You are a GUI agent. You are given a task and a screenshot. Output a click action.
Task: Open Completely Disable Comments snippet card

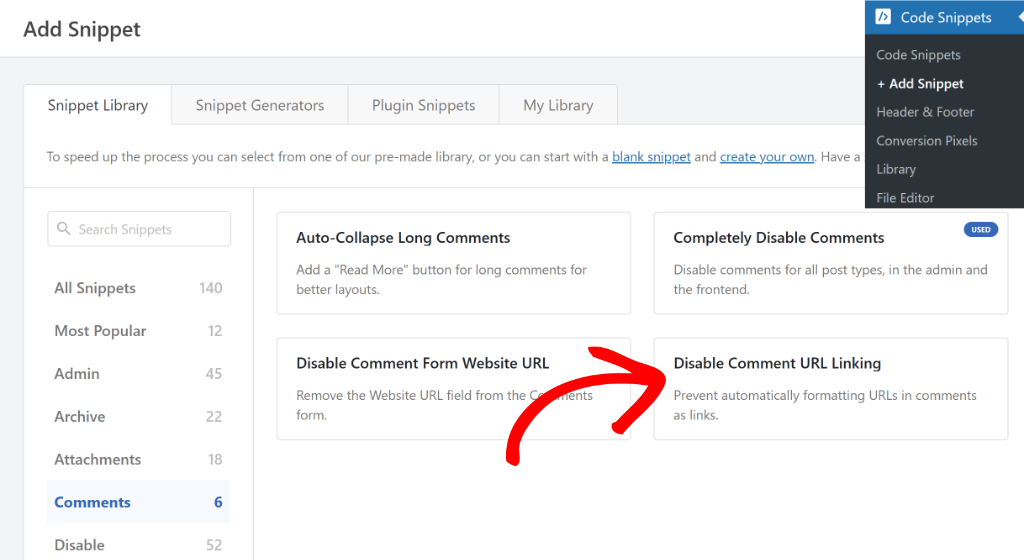[x=831, y=263]
